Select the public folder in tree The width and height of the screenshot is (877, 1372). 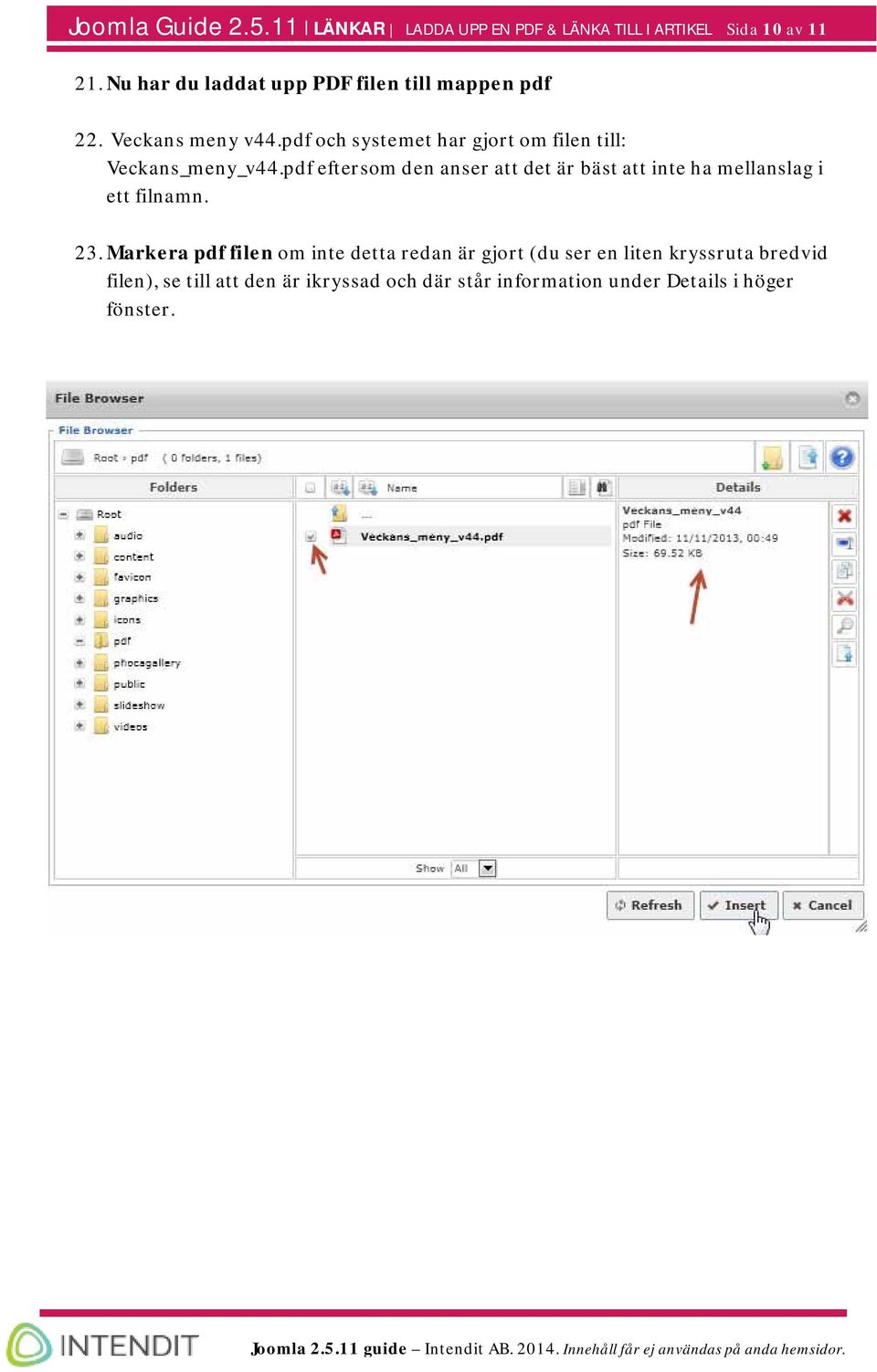click(x=130, y=683)
